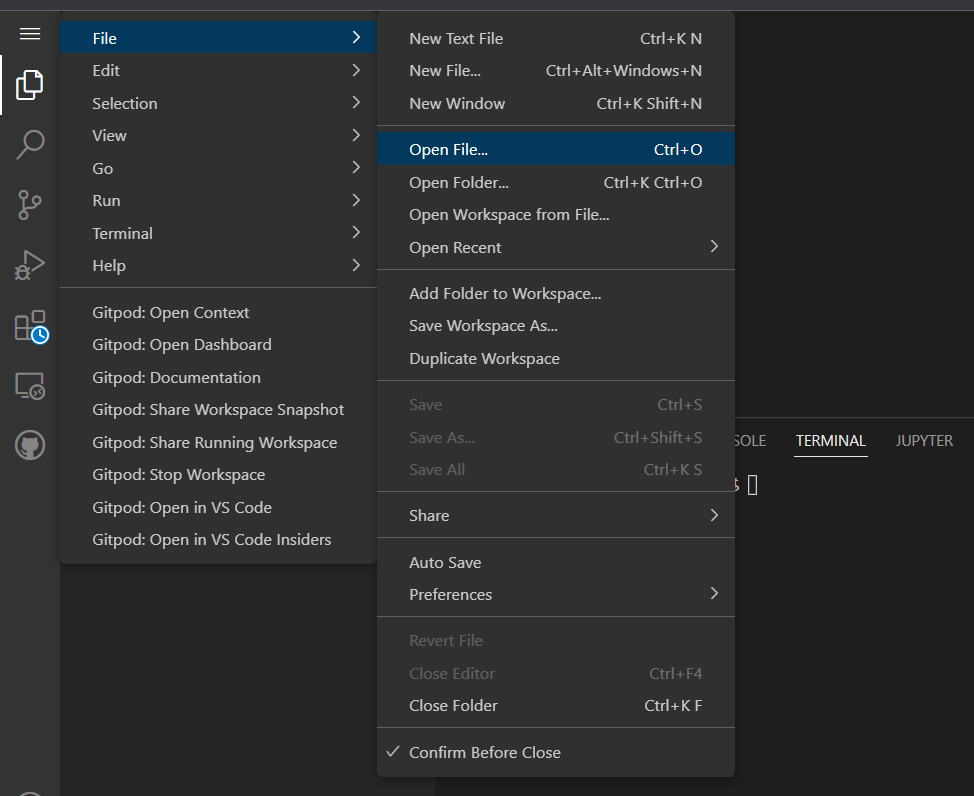The height and width of the screenshot is (796, 974).
Task: Open the Source Control icon
Action: click(30, 205)
